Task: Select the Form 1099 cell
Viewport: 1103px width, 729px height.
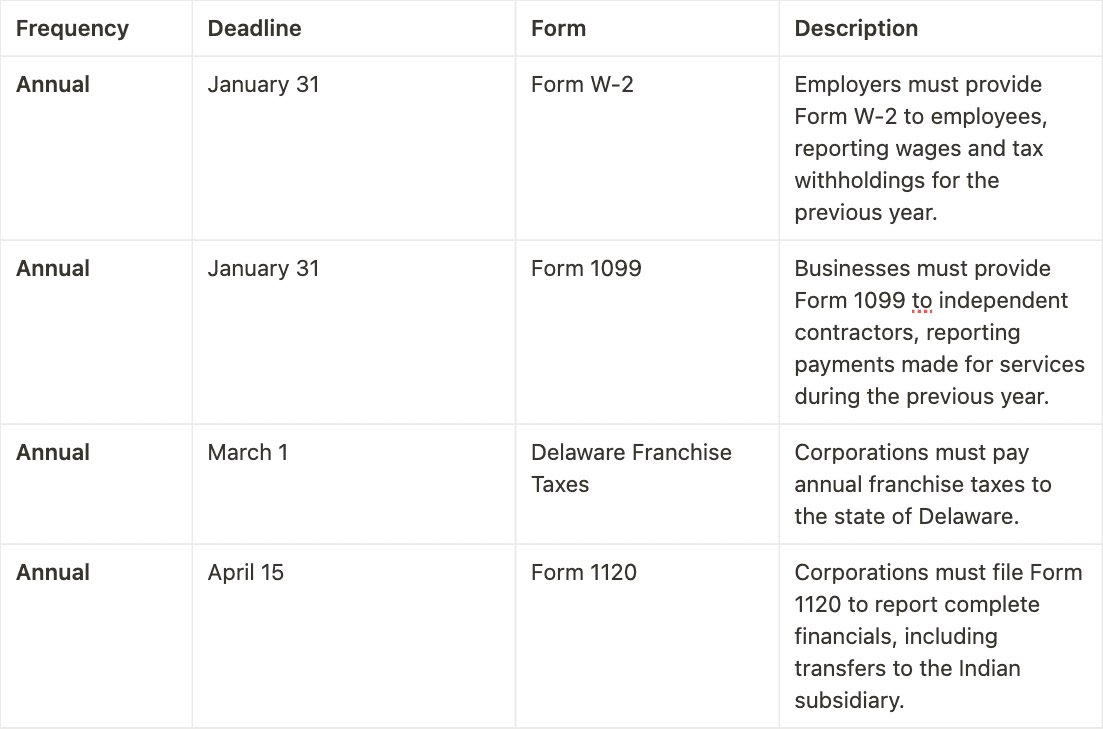Action: (x=586, y=269)
